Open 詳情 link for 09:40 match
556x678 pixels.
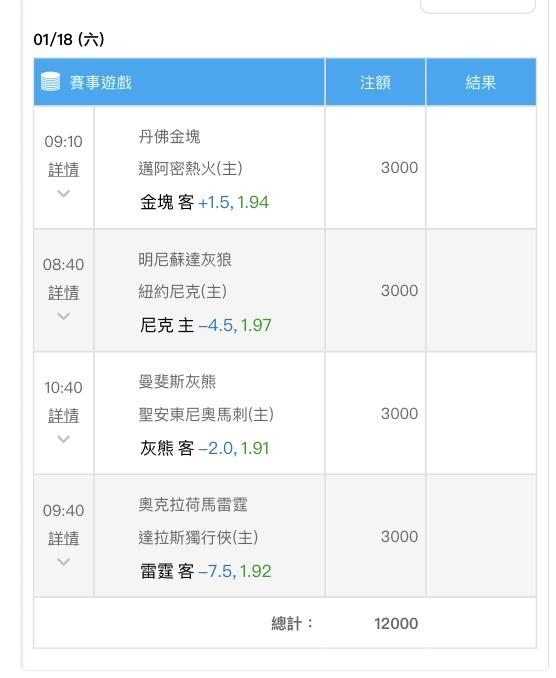[x=64, y=538]
